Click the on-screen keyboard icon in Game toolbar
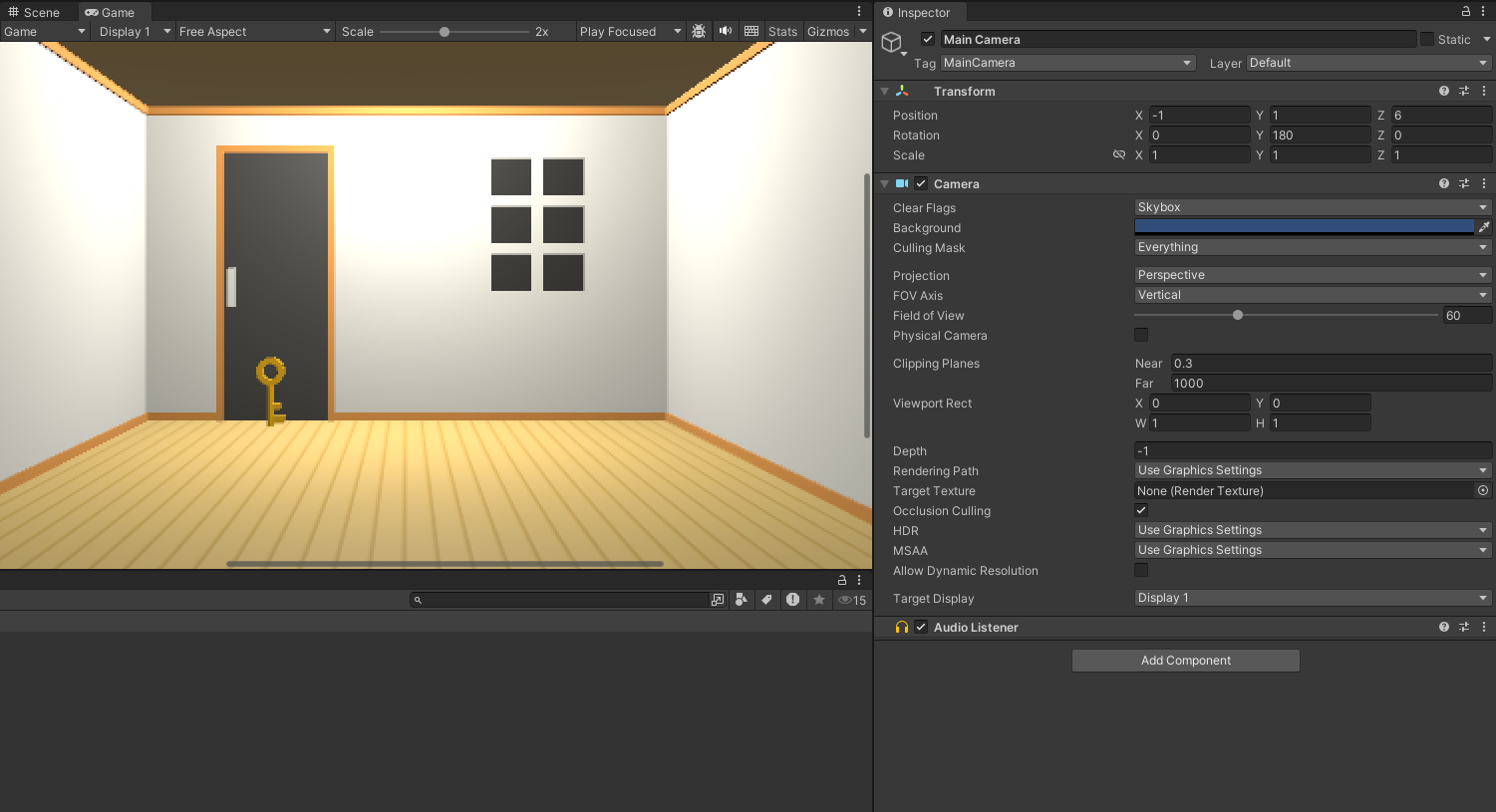The width and height of the screenshot is (1496, 812). tap(750, 31)
